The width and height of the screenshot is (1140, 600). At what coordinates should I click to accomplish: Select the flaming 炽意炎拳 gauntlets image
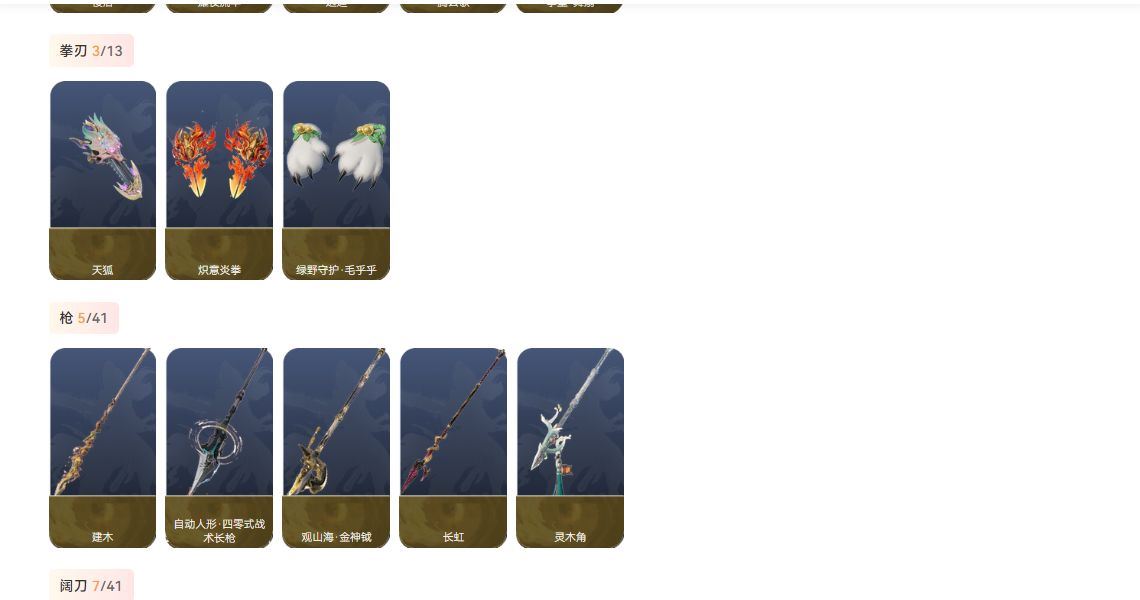220,154
